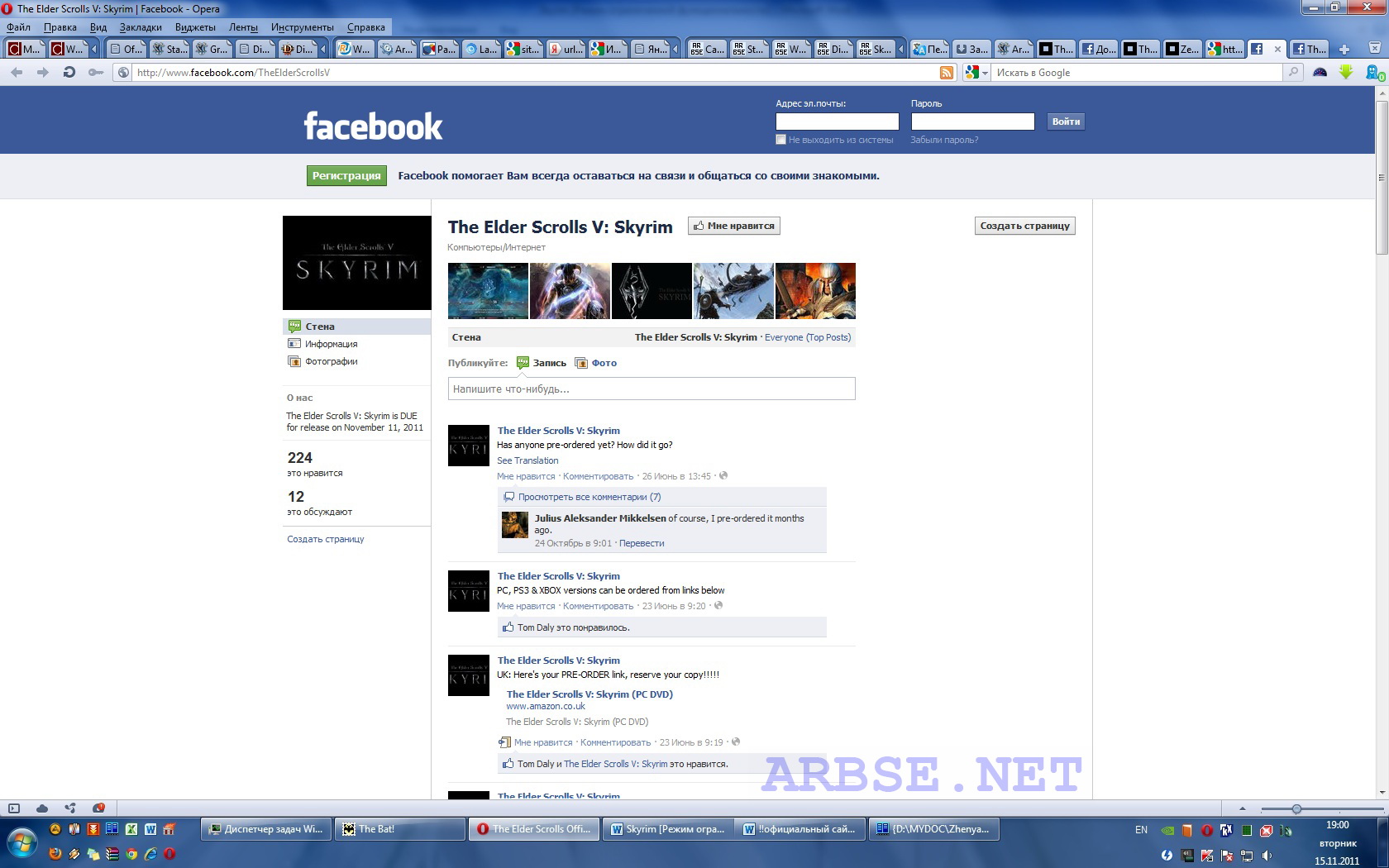Expand comments 'Просмотреть все комментарии (7)'
Image resolution: width=1389 pixels, height=868 pixels.
point(589,497)
